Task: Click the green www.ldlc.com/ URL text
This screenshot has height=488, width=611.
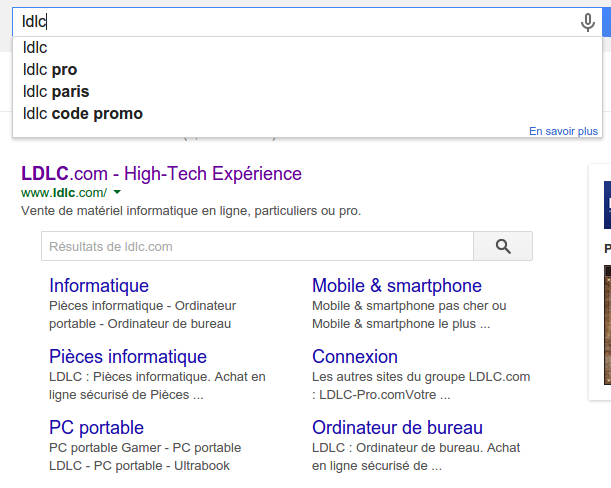Action: 64,193
